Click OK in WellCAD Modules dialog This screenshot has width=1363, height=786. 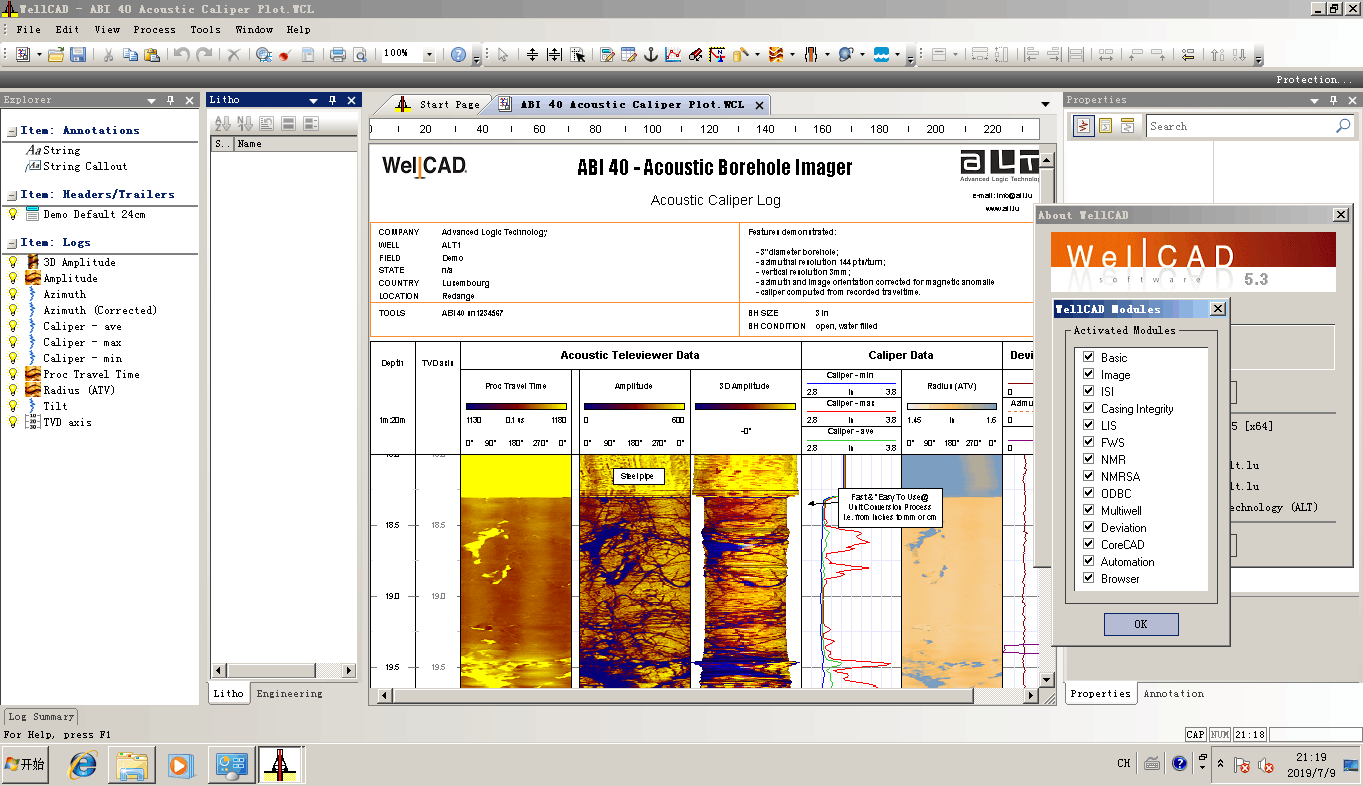tap(1141, 624)
